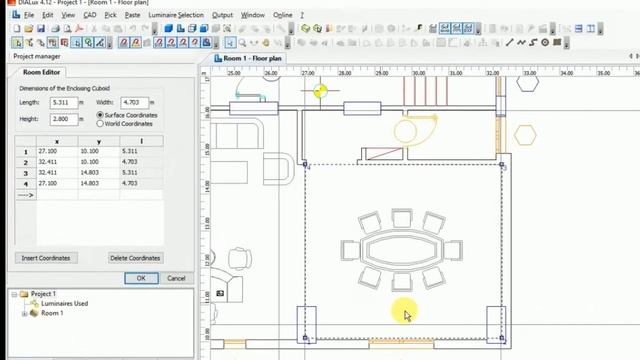
Task: Click the Insert Coordinates button
Action: [46, 258]
